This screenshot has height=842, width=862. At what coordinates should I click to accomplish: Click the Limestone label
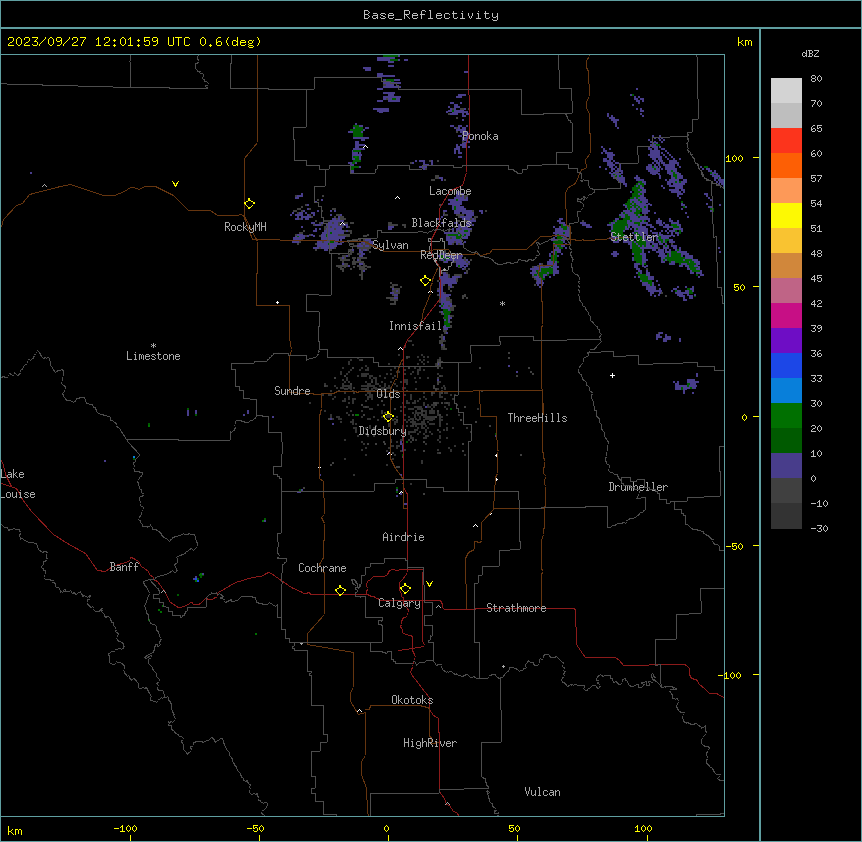[x=153, y=356]
